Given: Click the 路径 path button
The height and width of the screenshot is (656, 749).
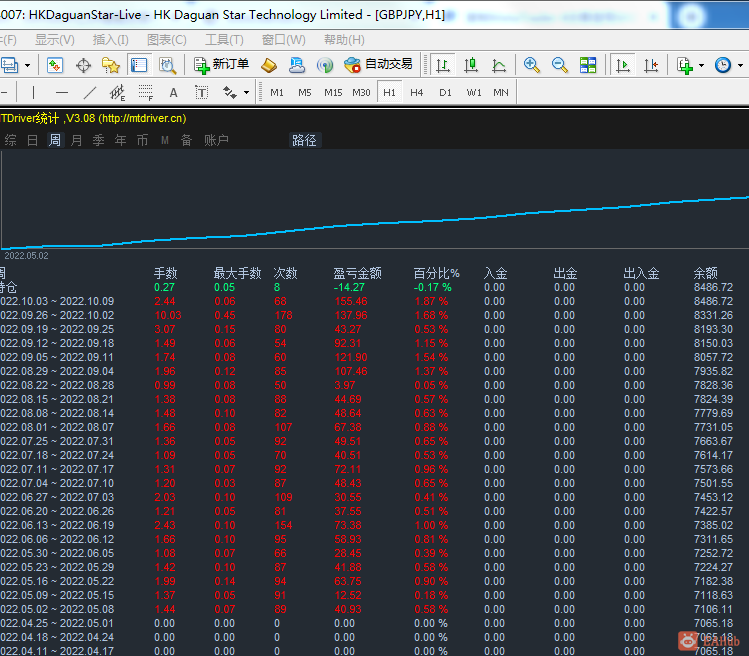Looking at the screenshot, I should [305, 140].
